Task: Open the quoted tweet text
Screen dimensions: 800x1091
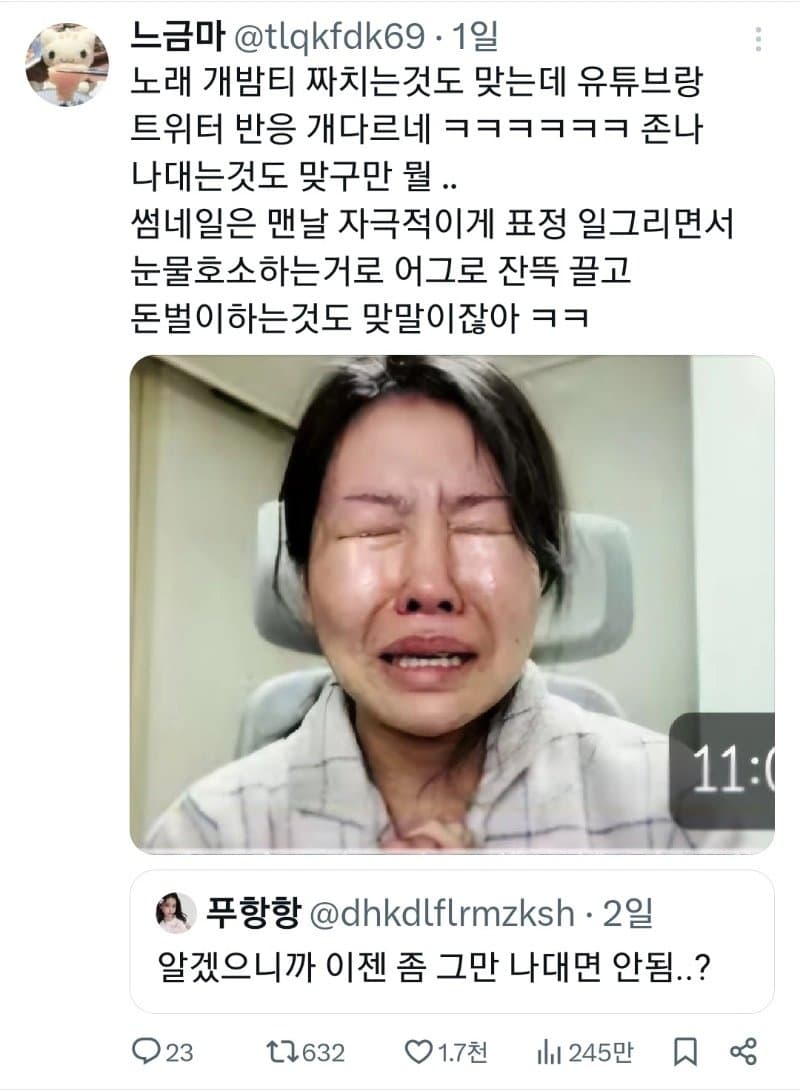Action: tap(434, 966)
